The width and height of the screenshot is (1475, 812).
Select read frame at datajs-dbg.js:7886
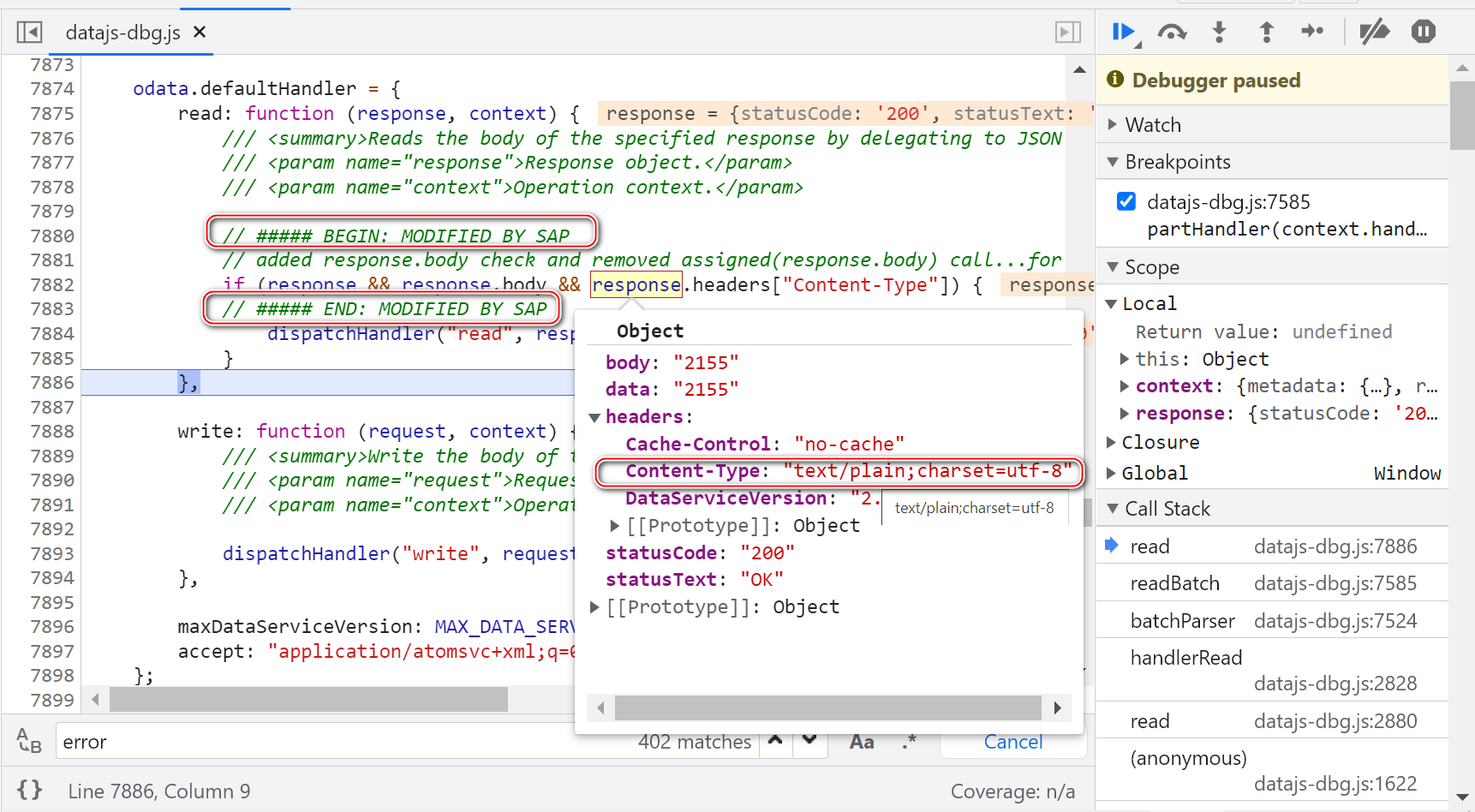[x=1272, y=546]
